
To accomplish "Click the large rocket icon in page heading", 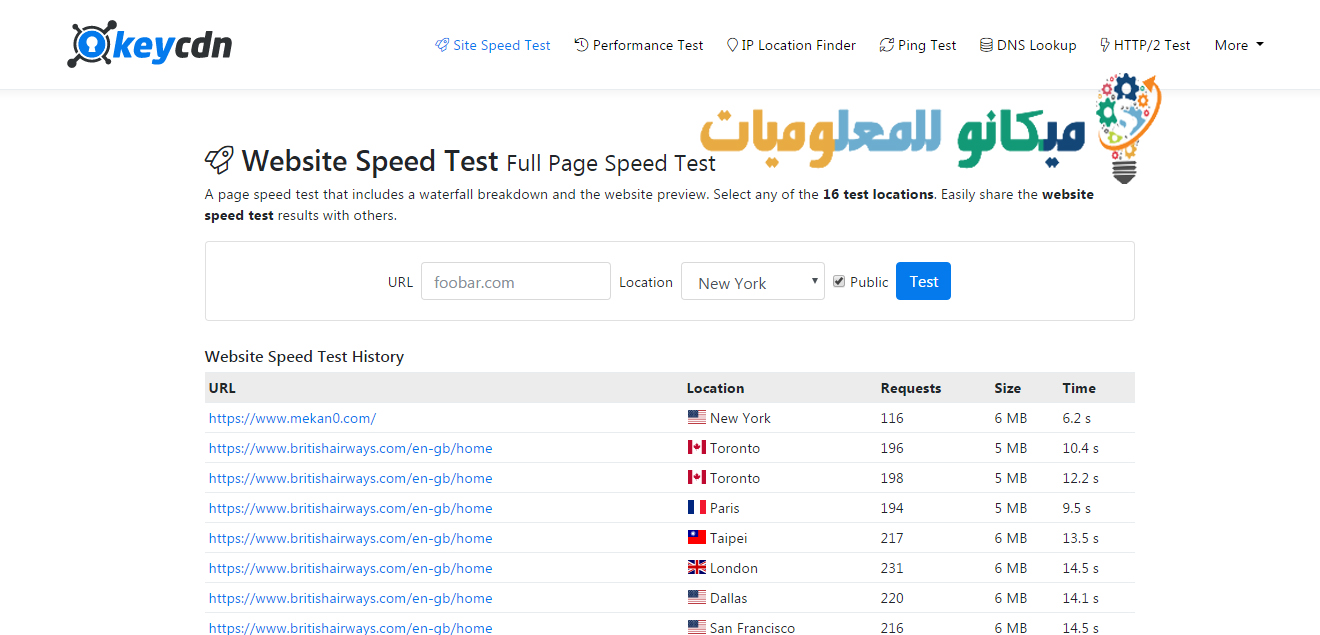I will point(219,161).
